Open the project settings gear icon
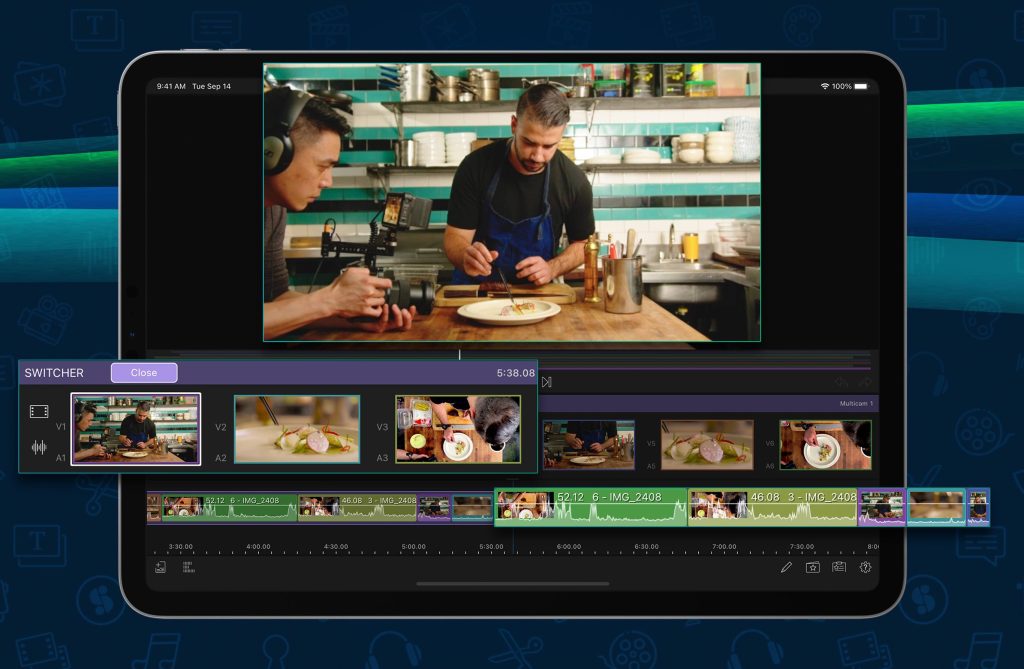Viewport: 1024px width, 669px height. click(865, 567)
